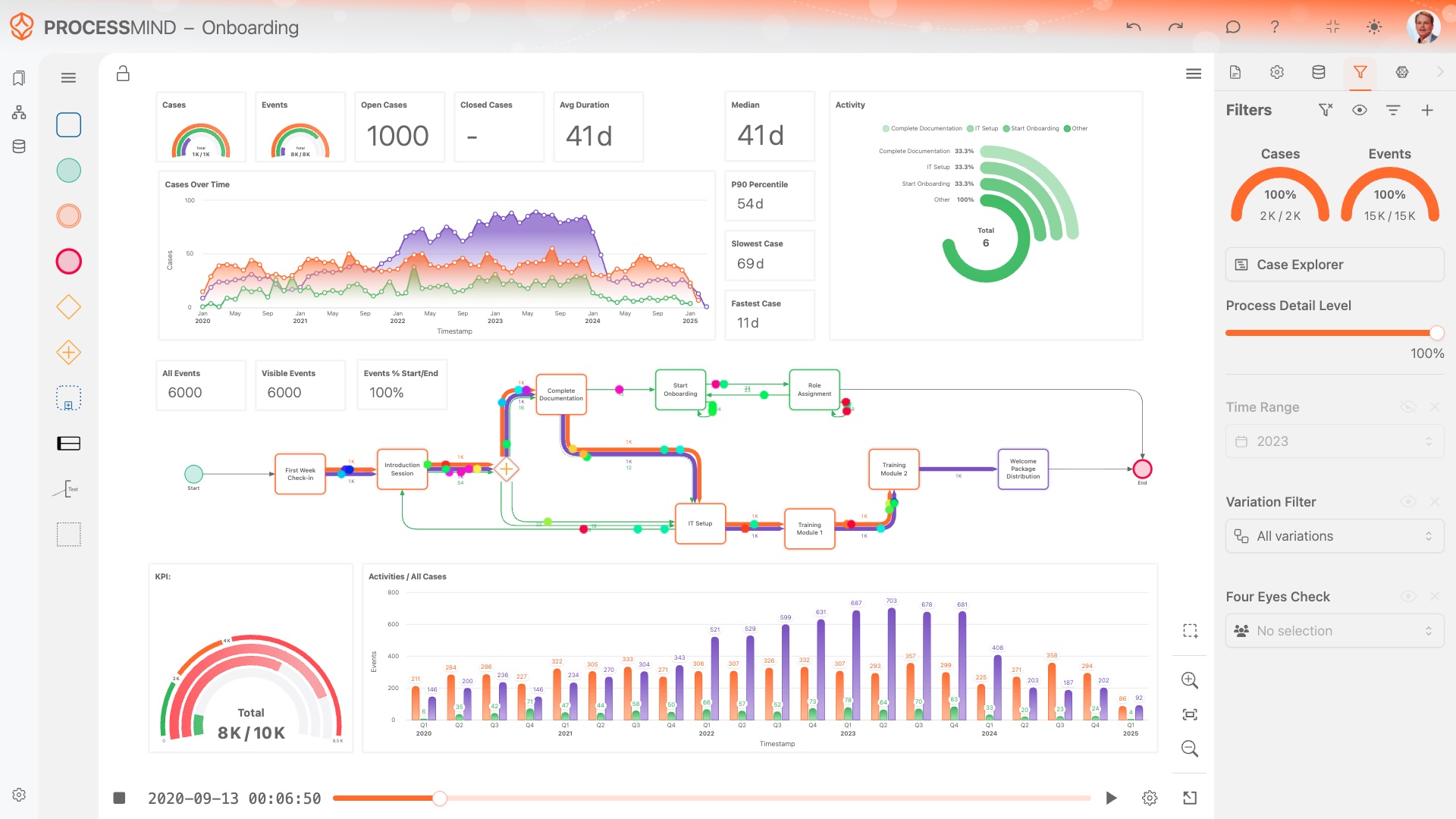Click the Process Detail Level slider handle
The image size is (1456, 819).
pyautogui.click(x=1436, y=333)
